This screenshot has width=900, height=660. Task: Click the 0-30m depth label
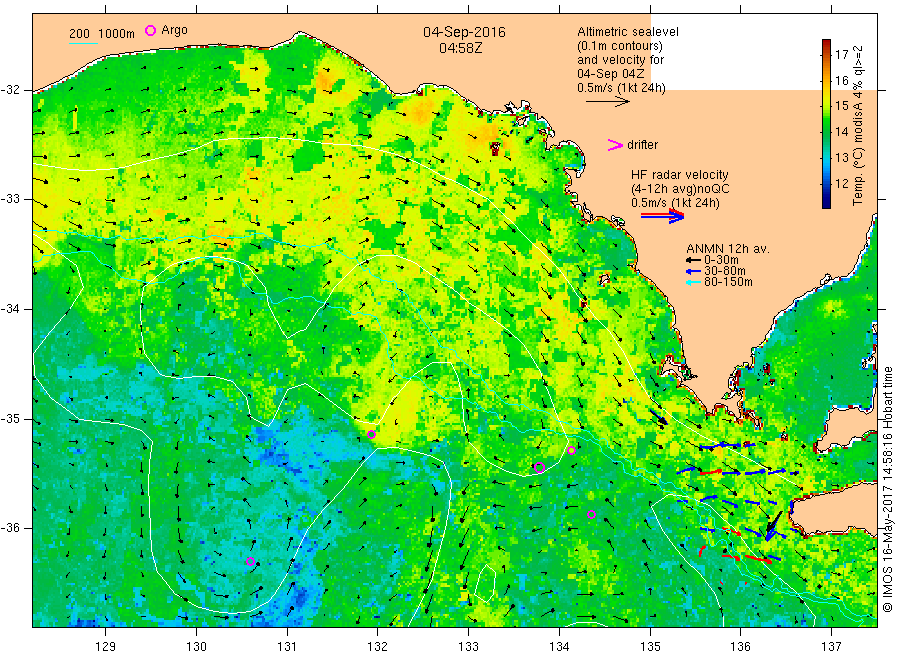tap(721, 260)
